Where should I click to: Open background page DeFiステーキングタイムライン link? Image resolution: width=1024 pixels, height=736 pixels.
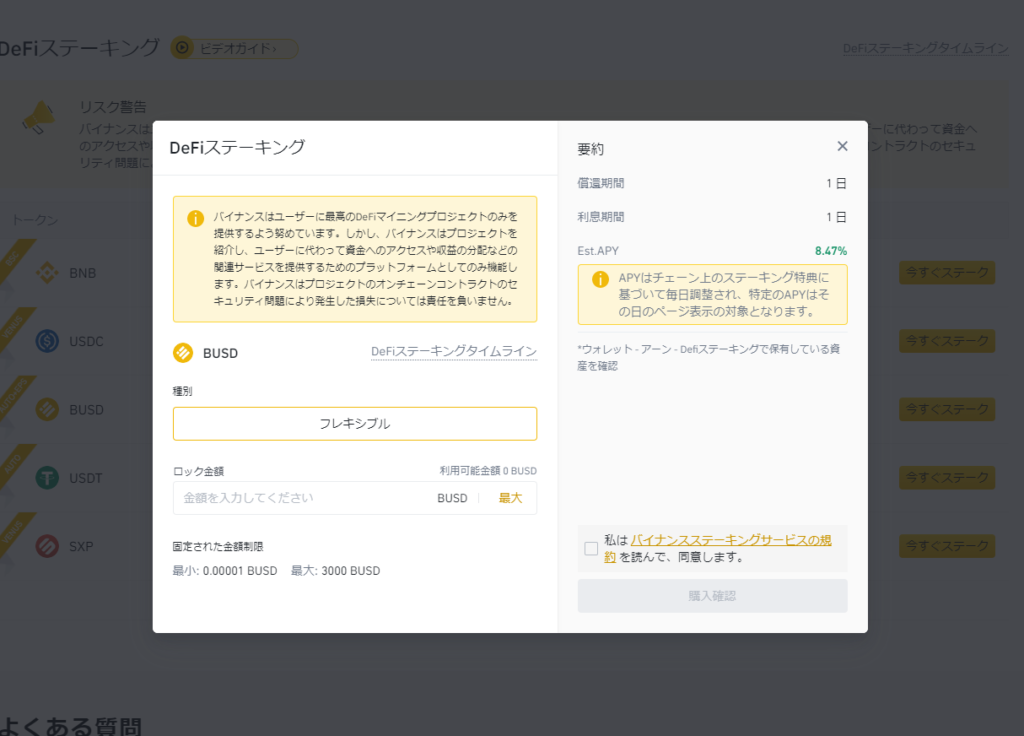point(925,48)
